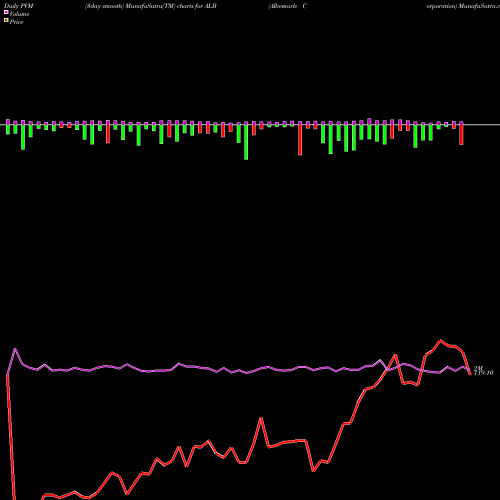Click the red-green Price legend swatch
500x500 pixels.
click(x=6, y=21)
